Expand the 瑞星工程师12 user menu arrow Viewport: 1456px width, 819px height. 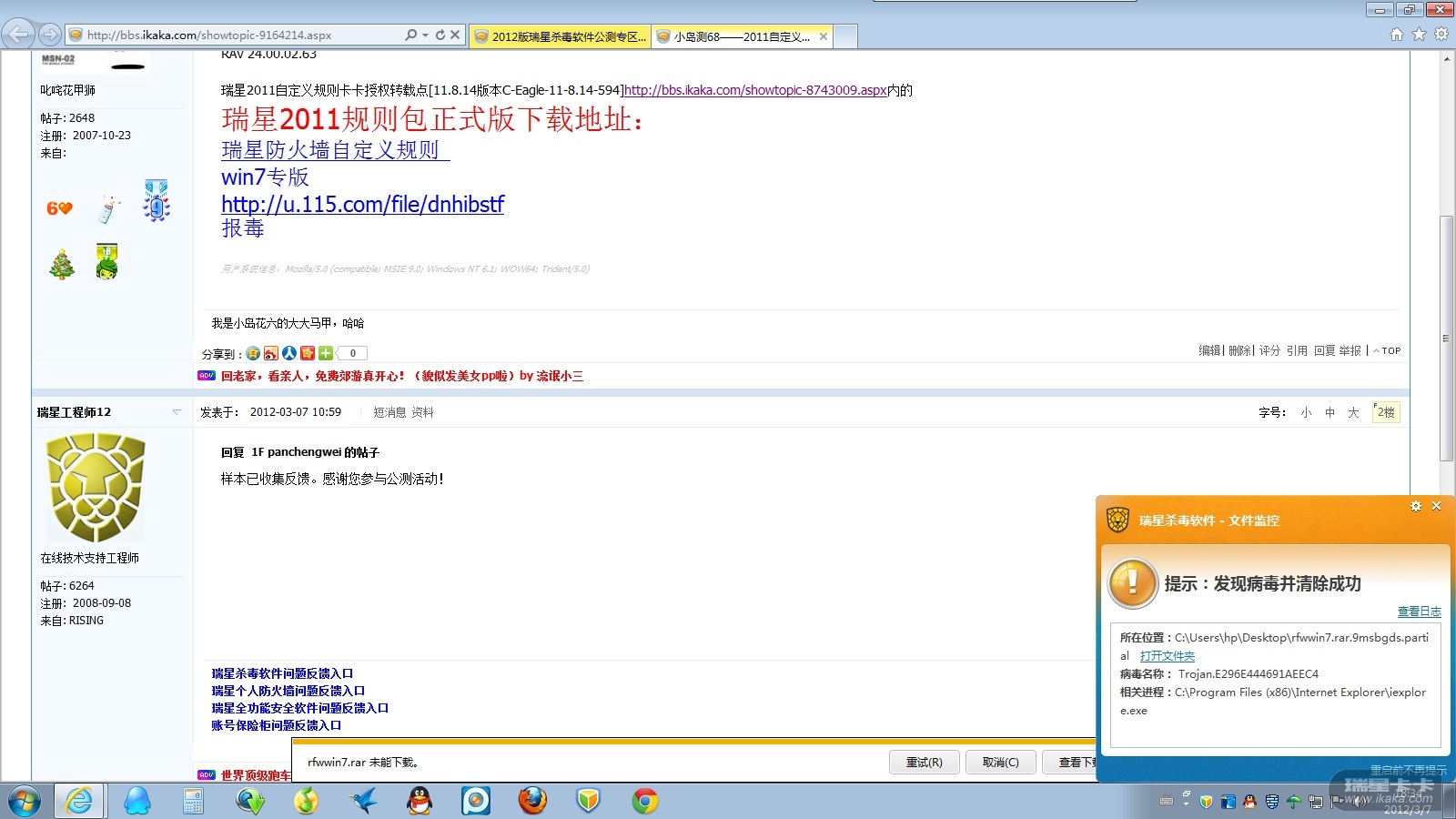tap(177, 412)
